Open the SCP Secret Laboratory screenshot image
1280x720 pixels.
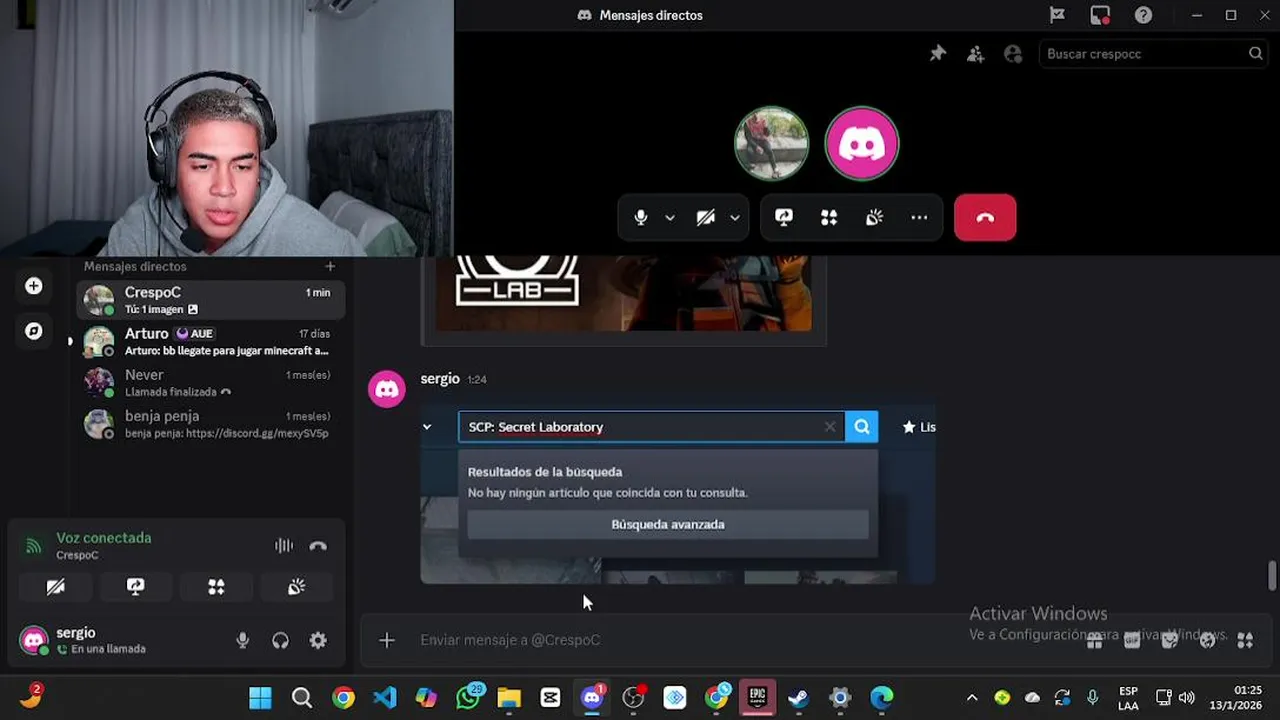coord(678,494)
